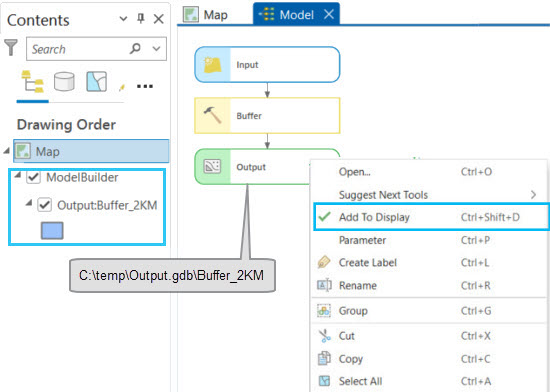Click the Create Label tag icon
The width and height of the screenshot is (550, 392).
[x=324, y=262]
